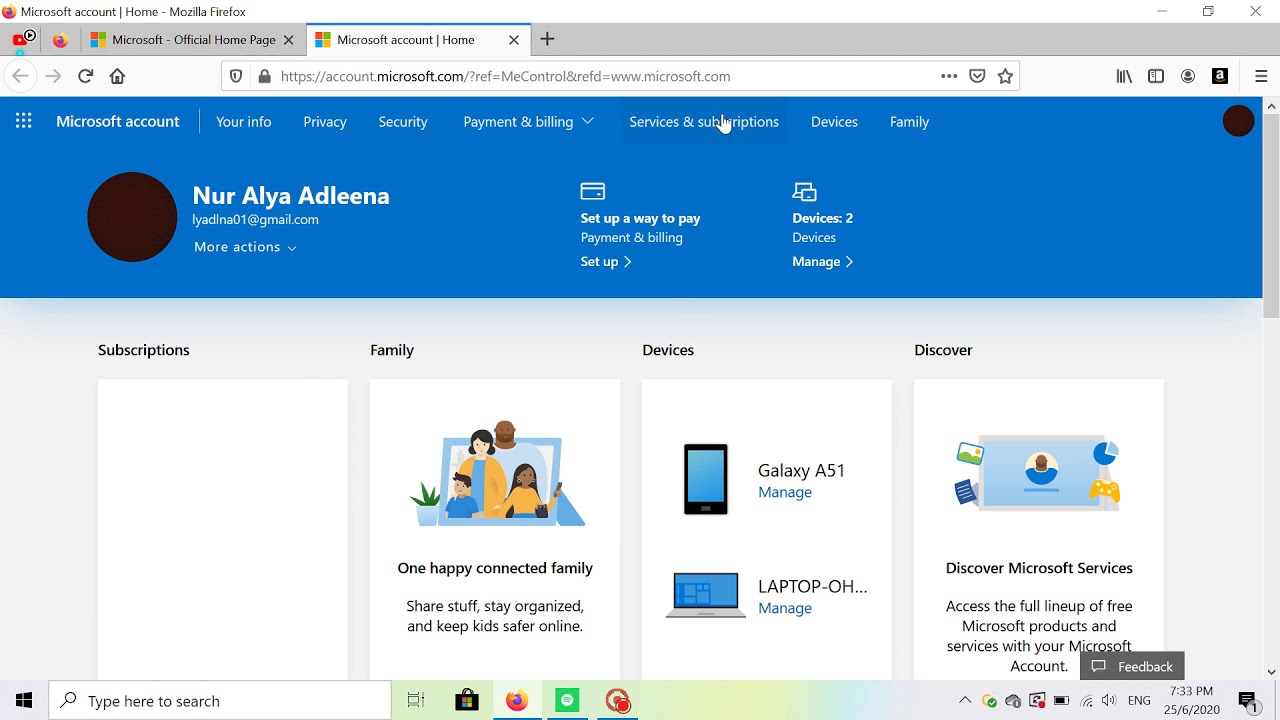Open Firefox library icon

click(x=1124, y=76)
